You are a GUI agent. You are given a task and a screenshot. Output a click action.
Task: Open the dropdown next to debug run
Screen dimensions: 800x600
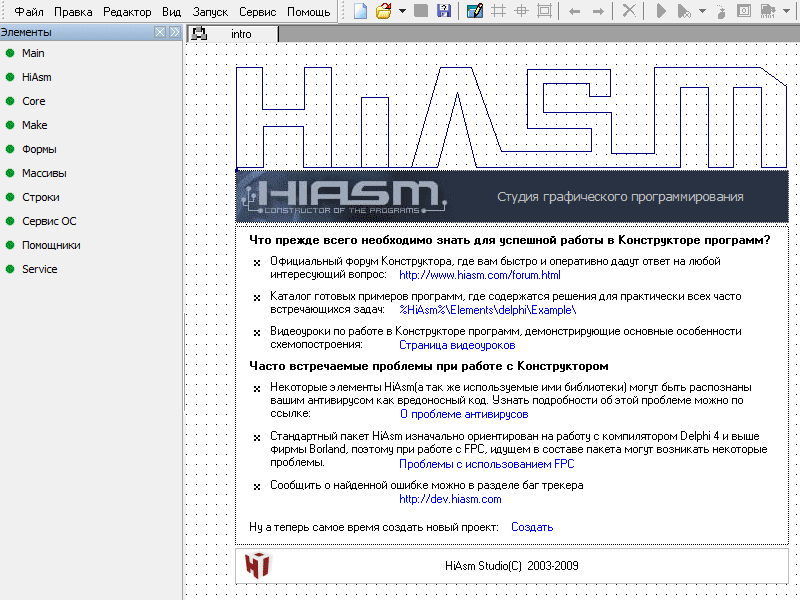702,11
